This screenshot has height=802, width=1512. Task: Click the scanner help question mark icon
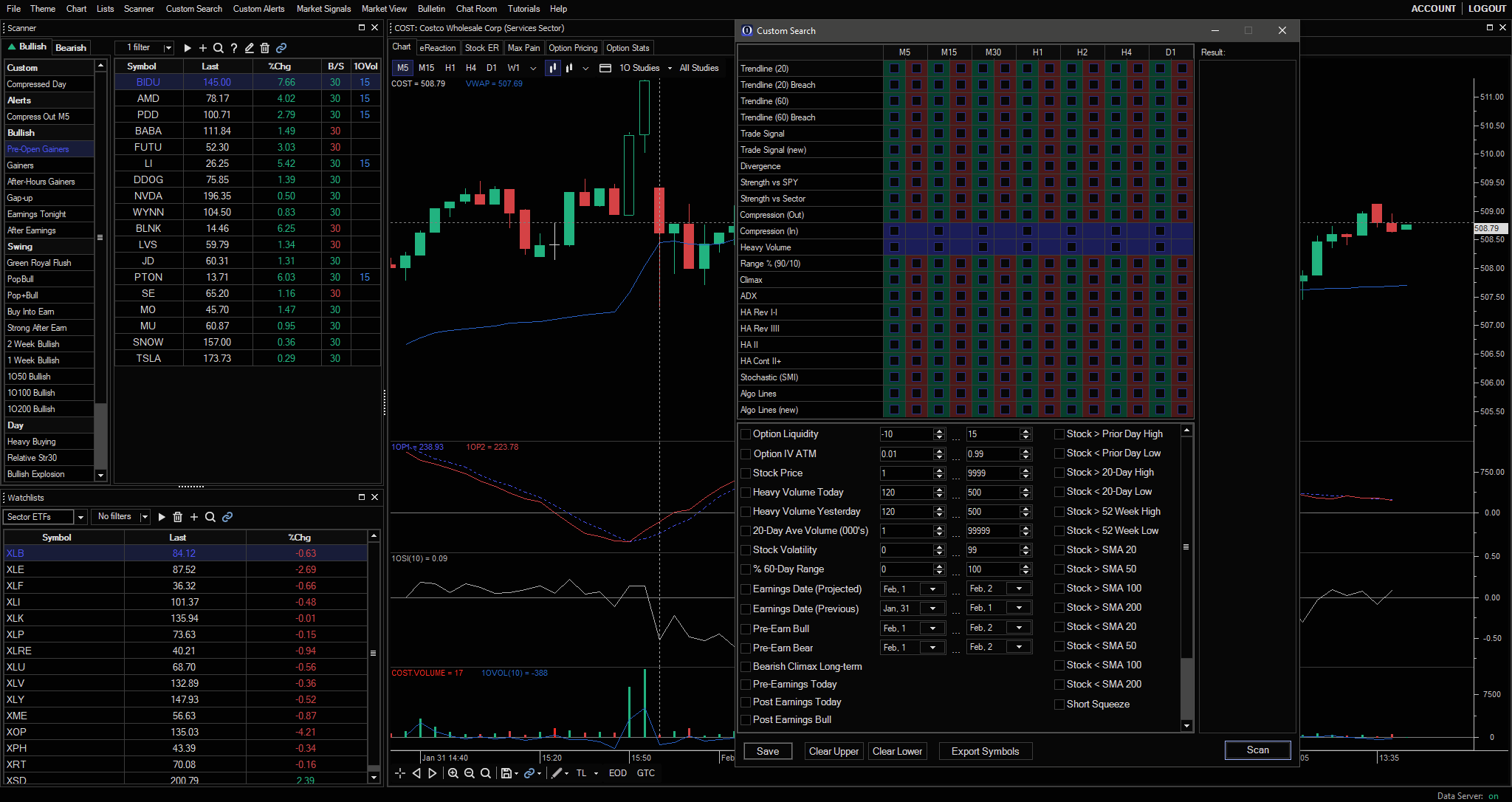coord(234,48)
